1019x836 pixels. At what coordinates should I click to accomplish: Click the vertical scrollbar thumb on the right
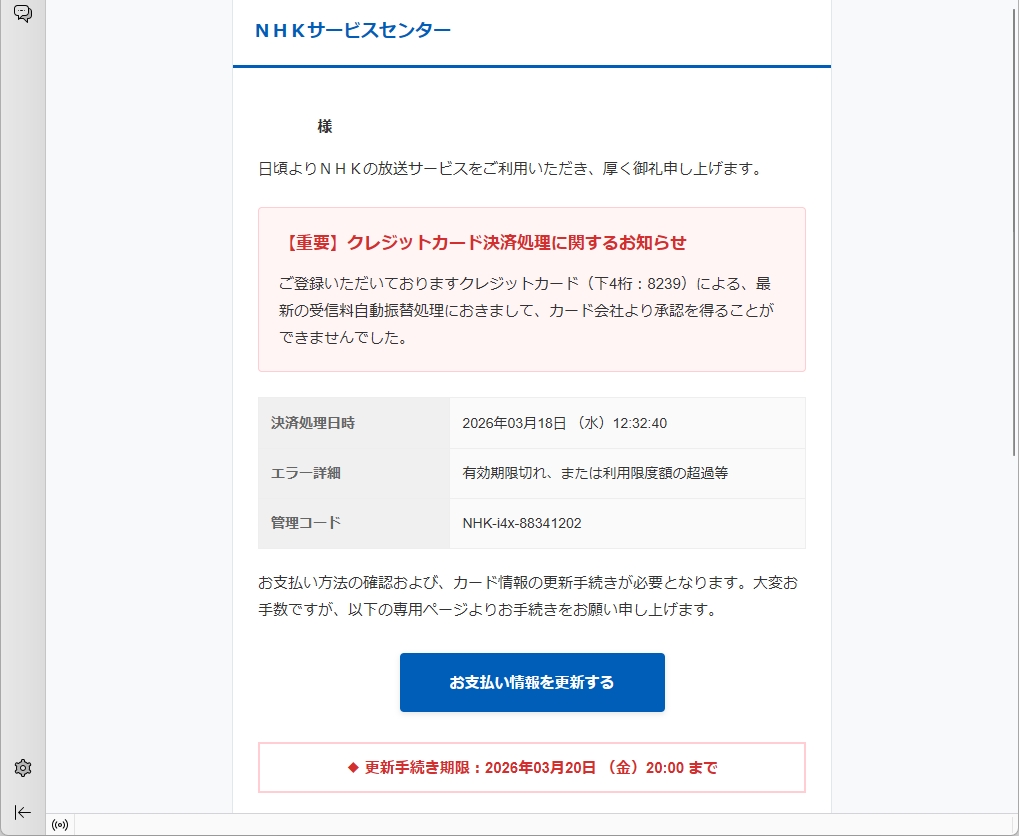(x=1015, y=228)
